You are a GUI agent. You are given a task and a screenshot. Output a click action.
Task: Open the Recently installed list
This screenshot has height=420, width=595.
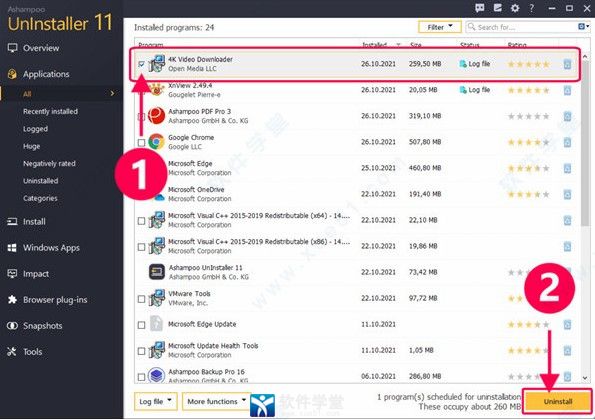pyautogui.click(x=50, y=112)
